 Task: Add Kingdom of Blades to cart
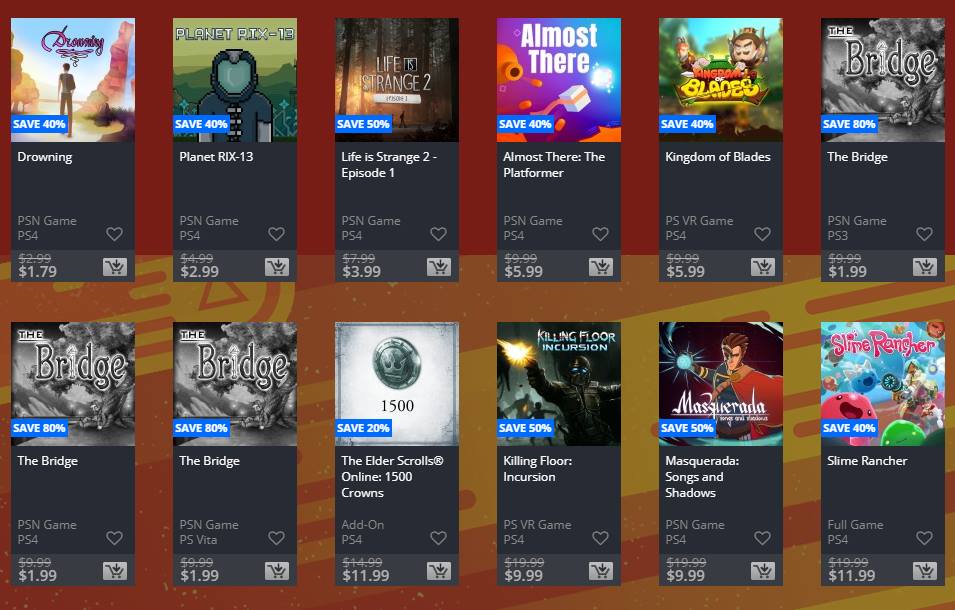click(763, 267)
